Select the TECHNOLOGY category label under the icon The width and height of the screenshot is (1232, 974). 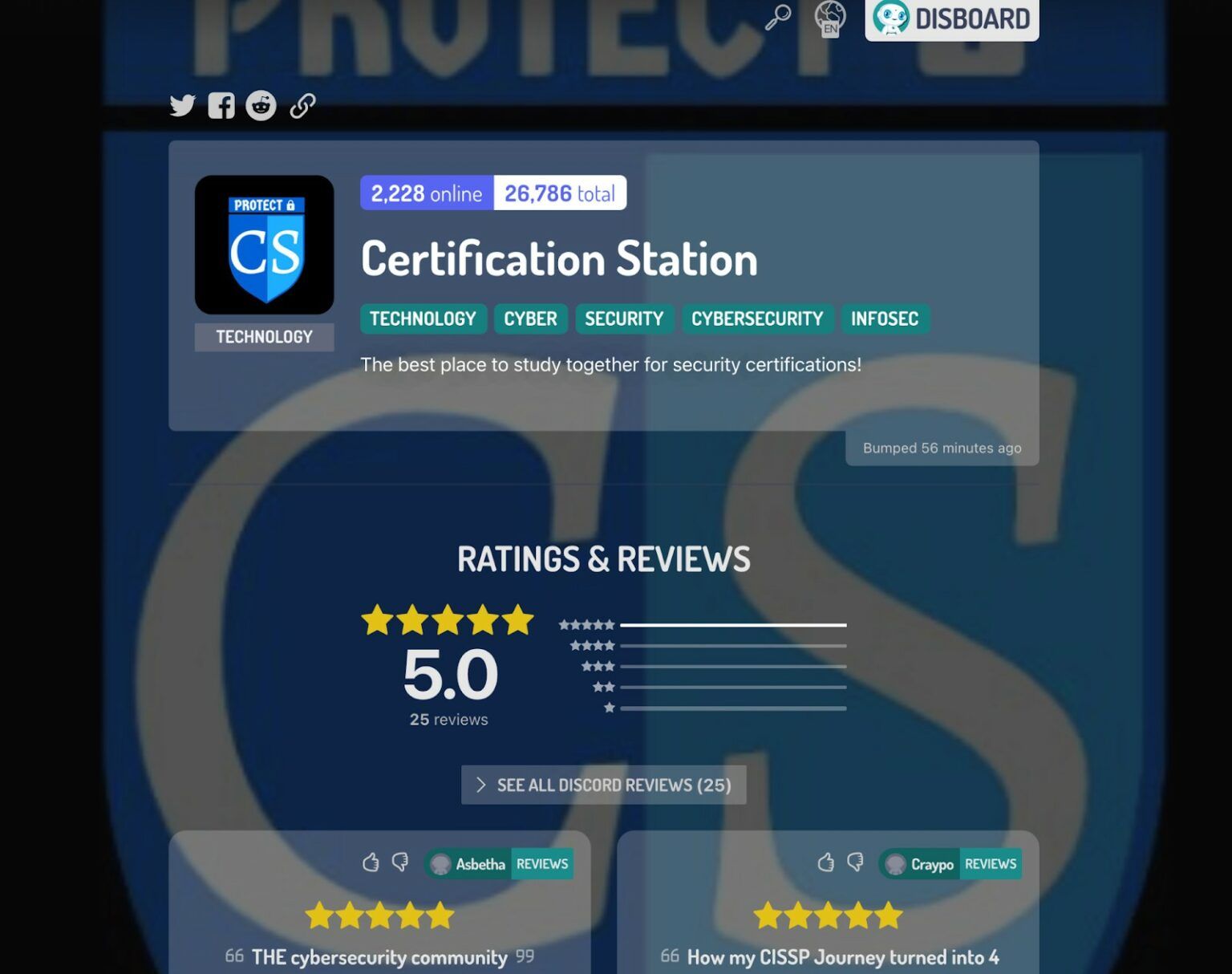click(265, 337)
